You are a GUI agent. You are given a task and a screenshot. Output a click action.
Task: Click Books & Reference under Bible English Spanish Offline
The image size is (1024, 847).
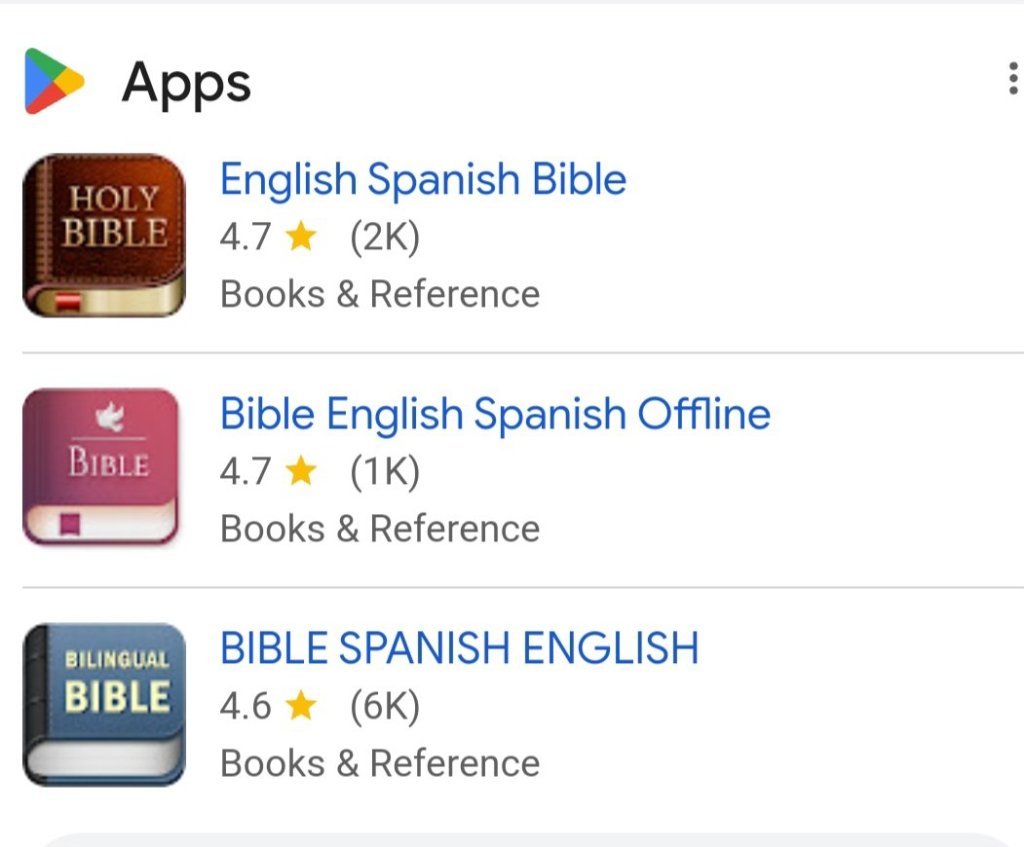(x=379, y=528)
